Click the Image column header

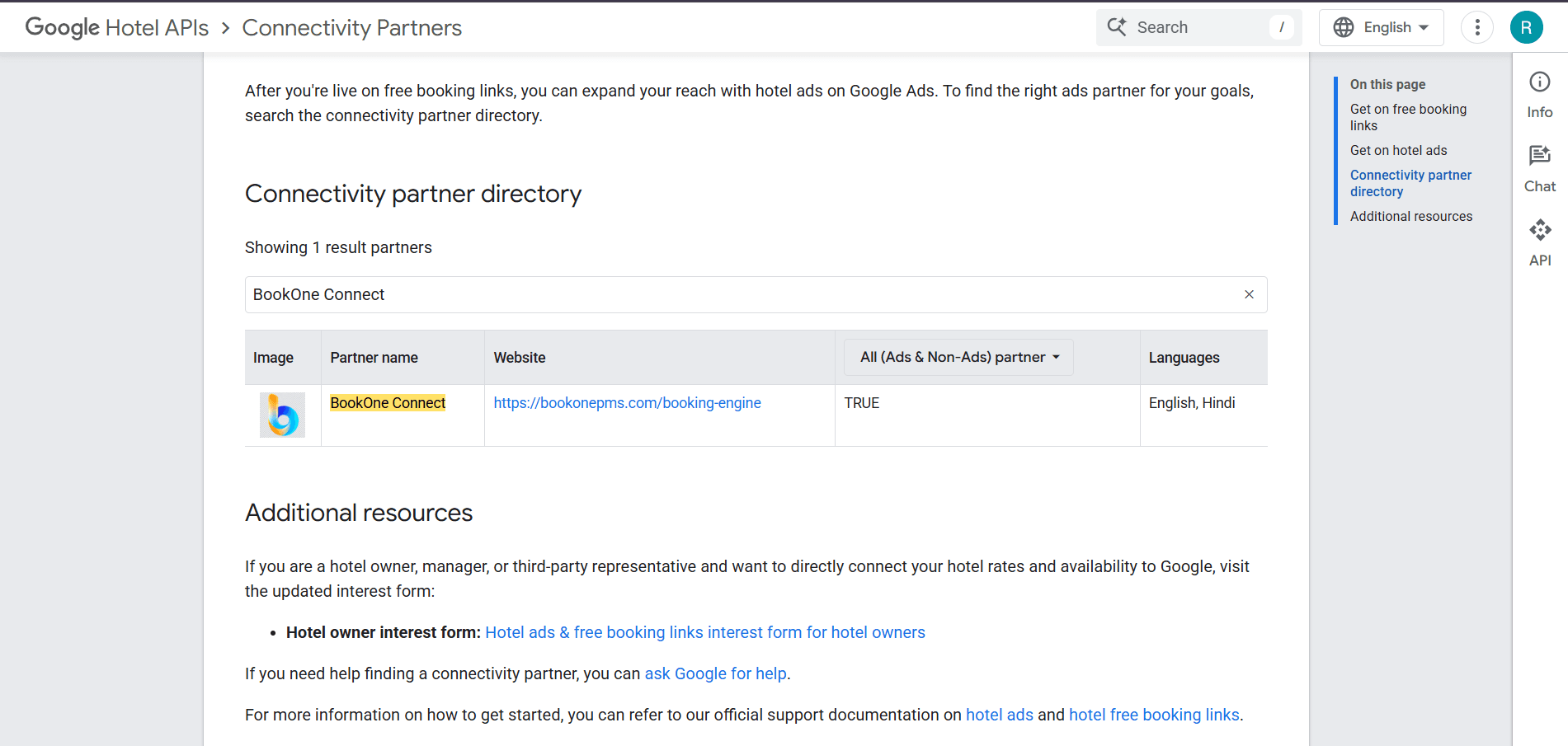click(273, 358)
